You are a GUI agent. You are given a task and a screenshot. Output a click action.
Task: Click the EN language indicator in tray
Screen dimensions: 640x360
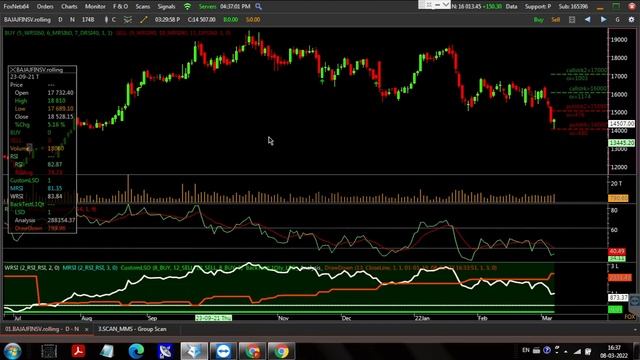click(526, 350)
